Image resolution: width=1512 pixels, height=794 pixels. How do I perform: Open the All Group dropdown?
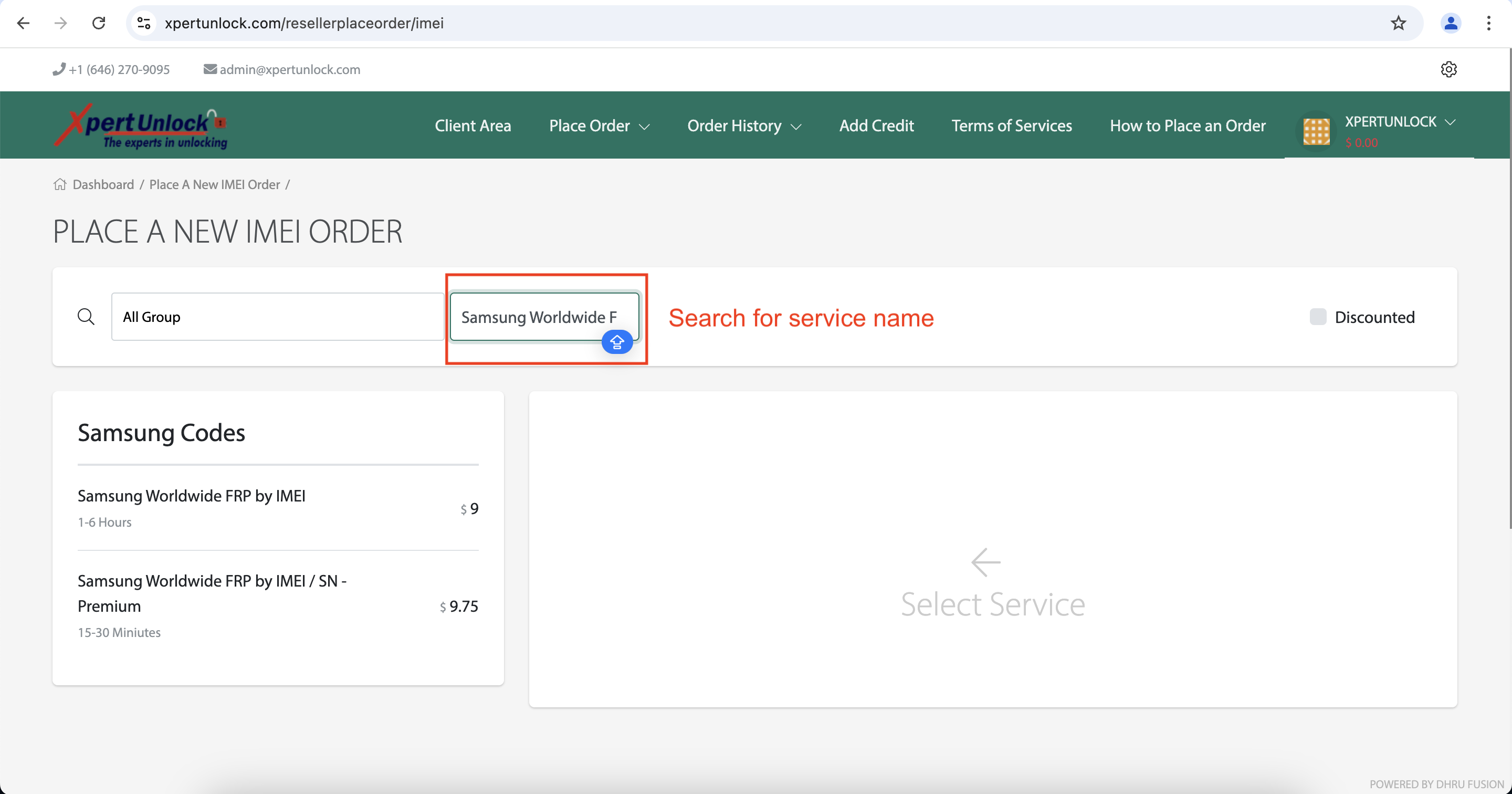point(278,317)
